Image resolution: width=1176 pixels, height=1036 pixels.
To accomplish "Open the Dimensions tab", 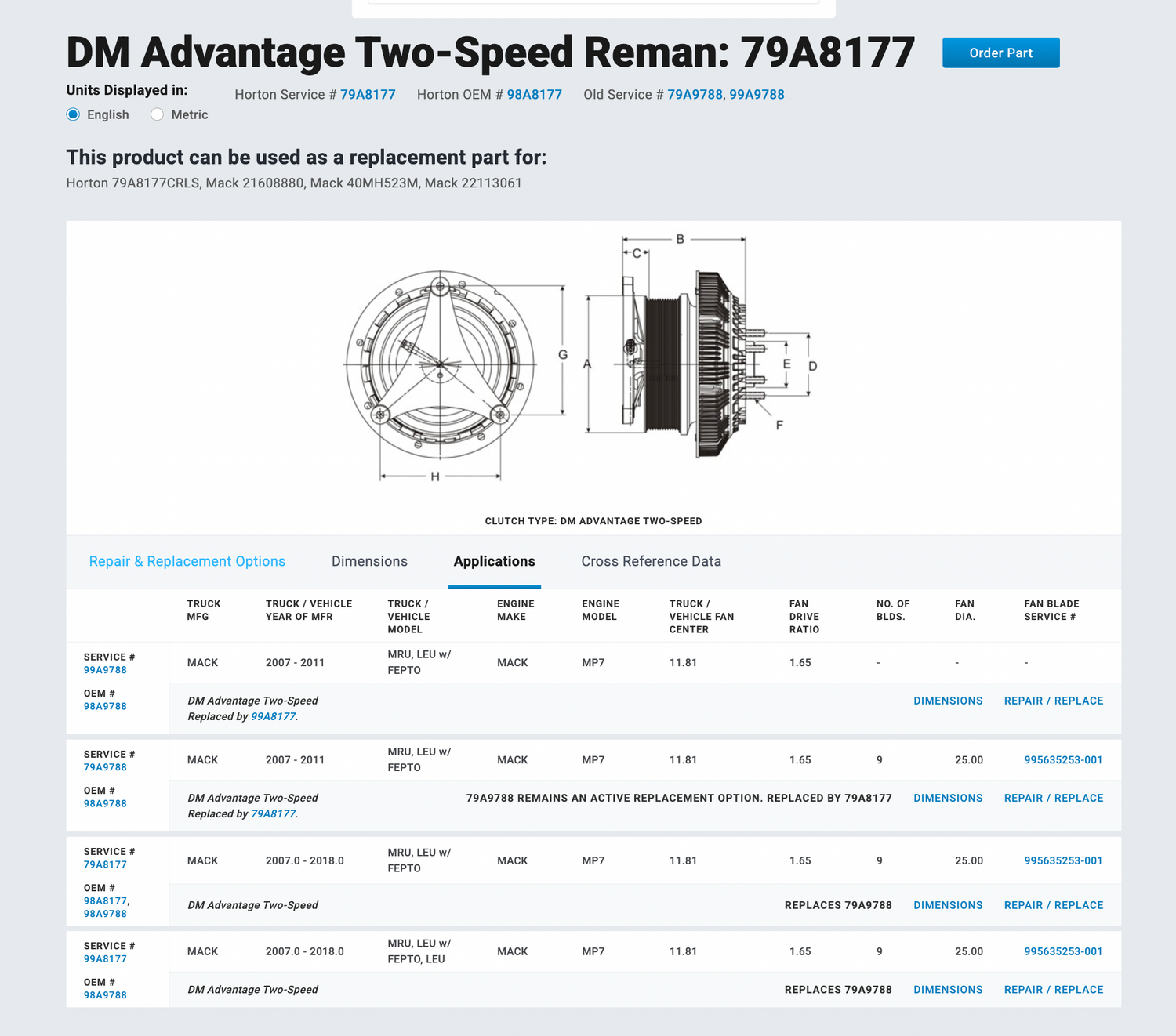I will point(369,561).
